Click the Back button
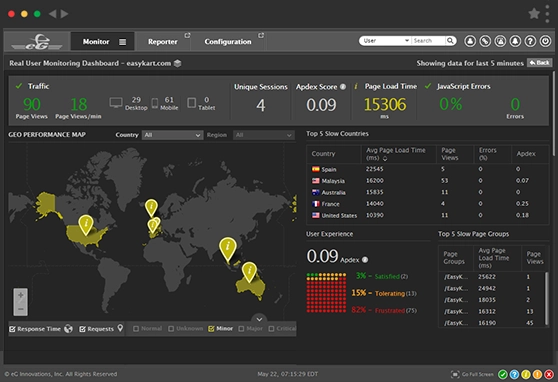Viewport: 558px width, 382px height. (x=540, y=63)
